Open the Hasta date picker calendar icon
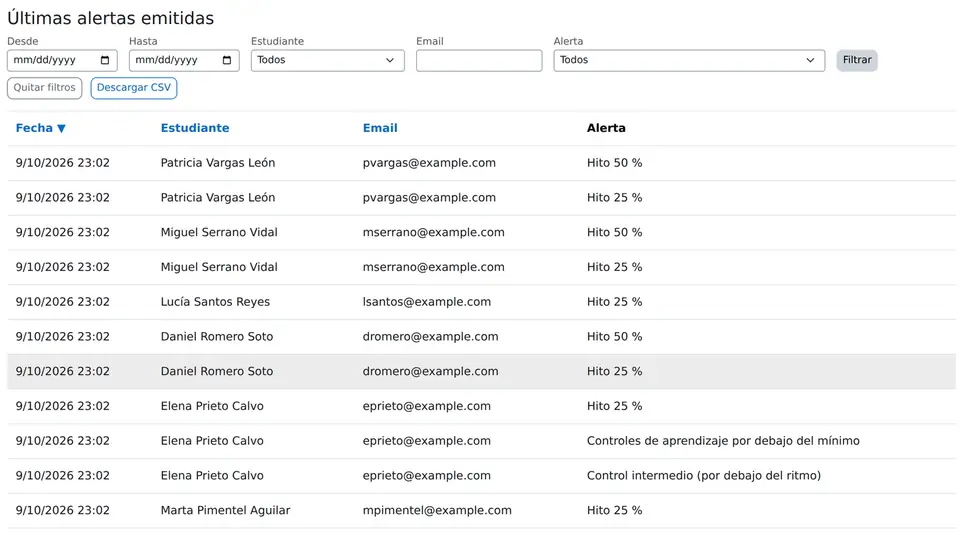Screen dimensions: 960x539 click(x=227, y=60)
